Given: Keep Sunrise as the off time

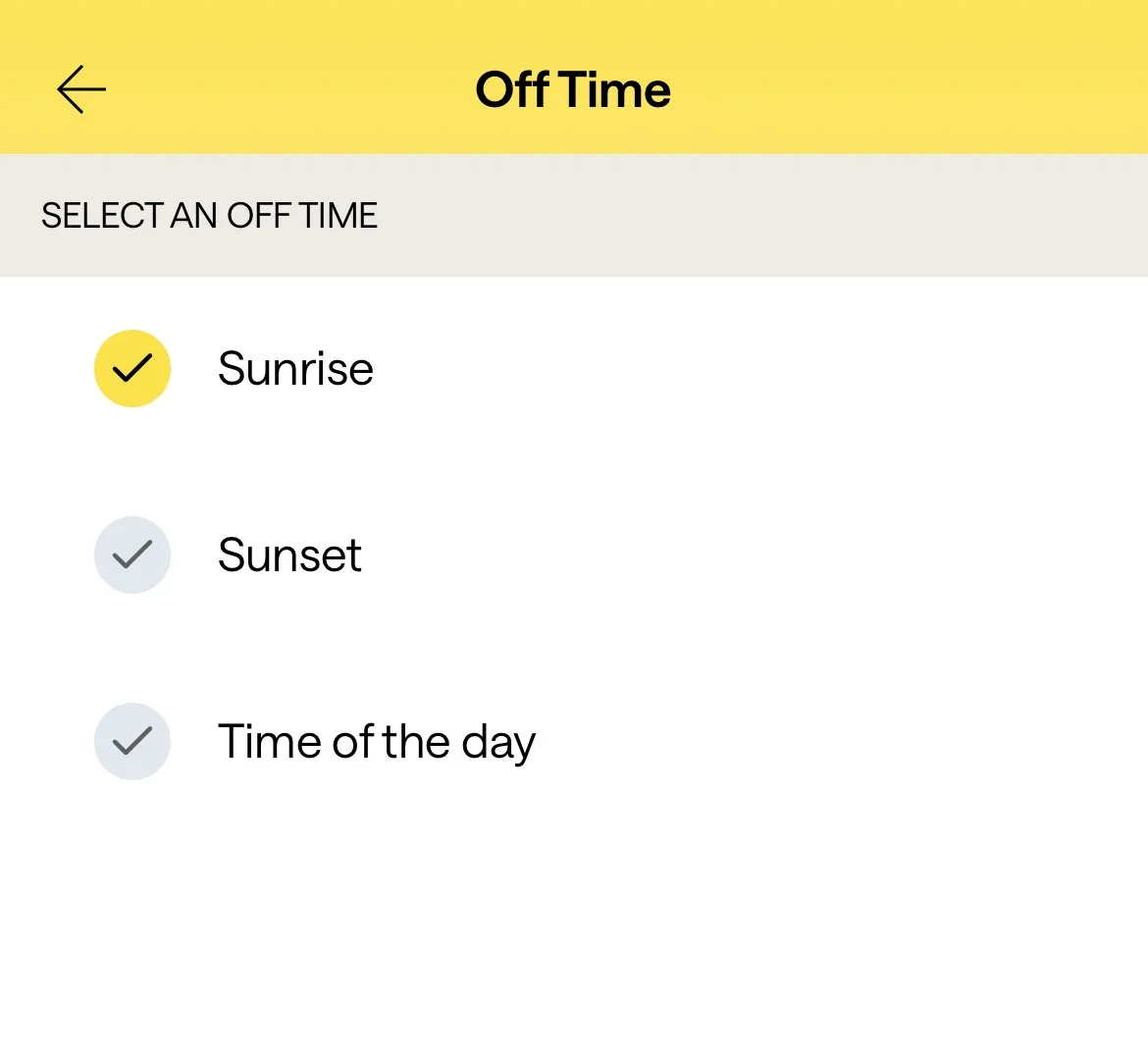Looking at the screenshot, I should click(295, 369).
